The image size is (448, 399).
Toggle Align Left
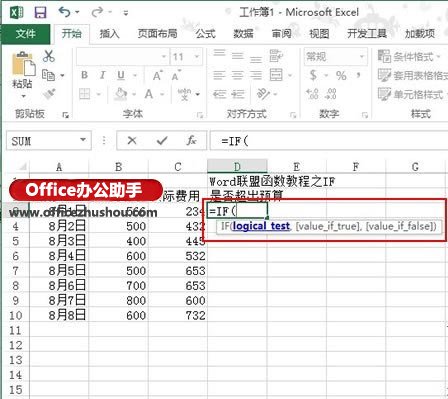[219, 75]
